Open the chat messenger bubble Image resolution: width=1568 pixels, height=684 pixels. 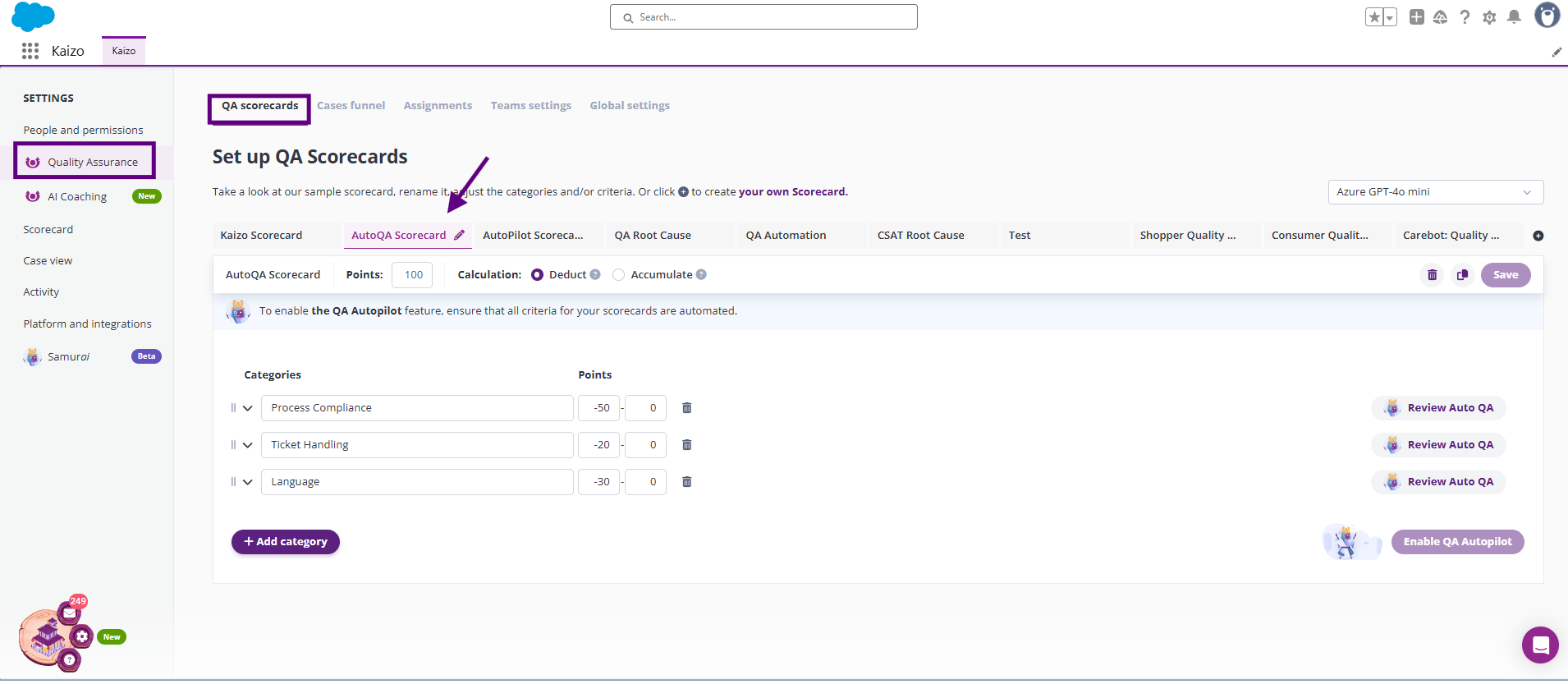tap(1540, 645)
